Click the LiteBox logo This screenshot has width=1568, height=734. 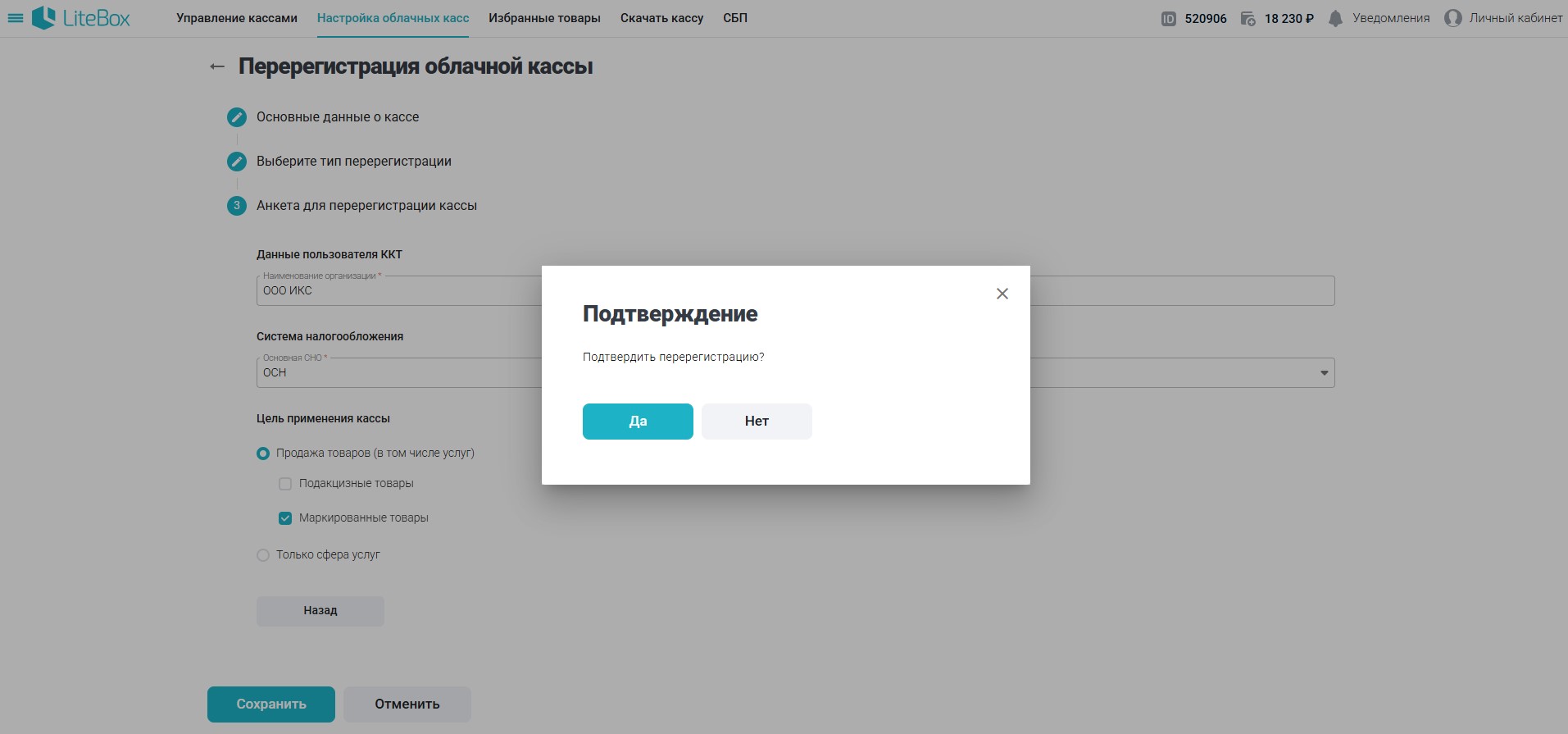[x=81, y=18]
